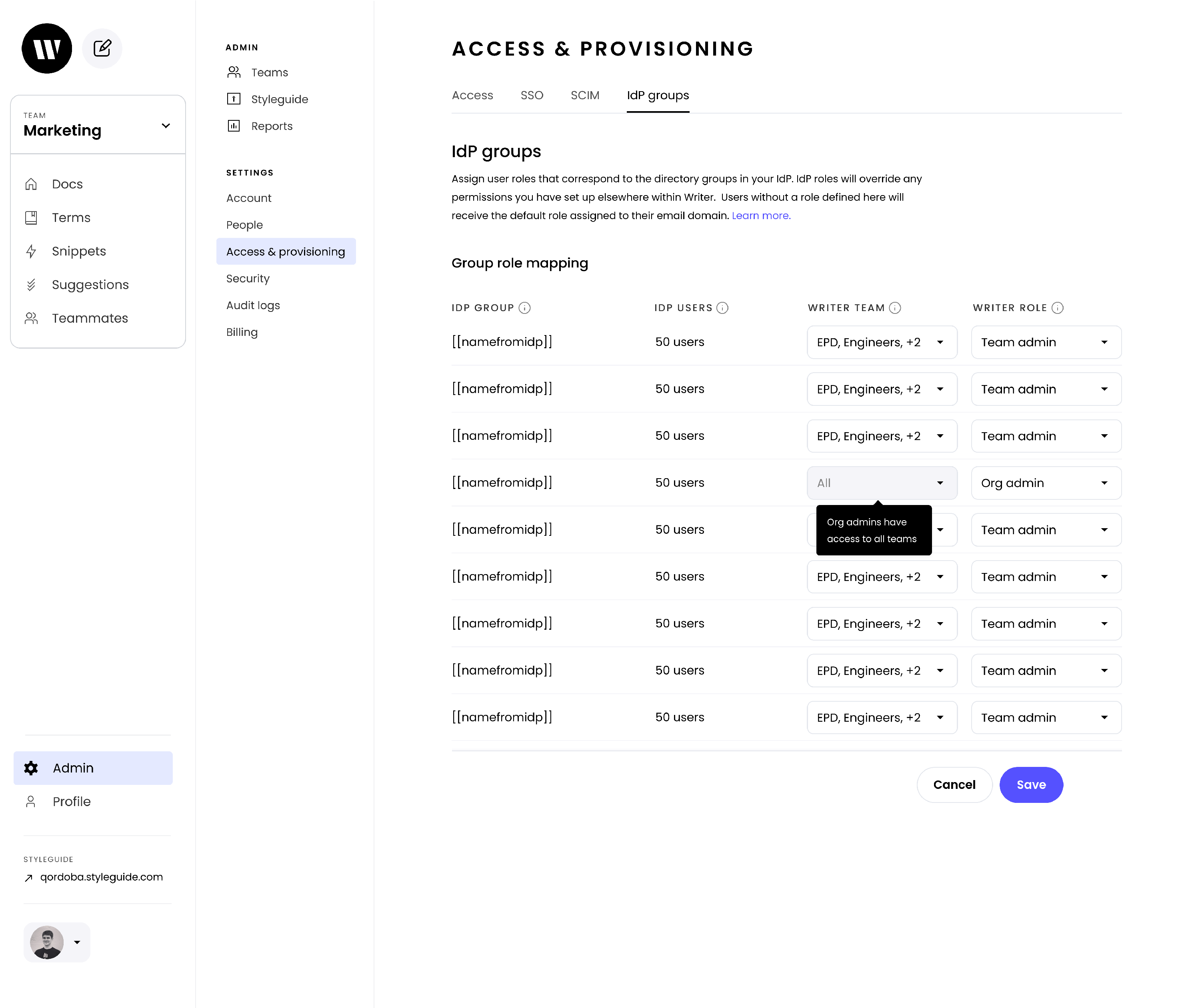Select Access & provisioning in settings
1200x1008 pixels.
tap(286, 252)
